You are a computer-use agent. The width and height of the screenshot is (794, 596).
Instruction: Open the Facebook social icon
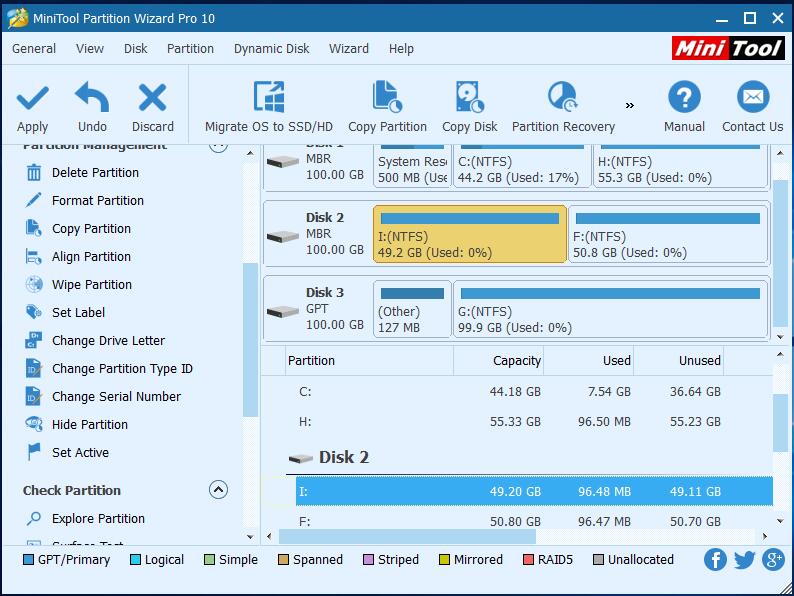[x=715, y=560]
